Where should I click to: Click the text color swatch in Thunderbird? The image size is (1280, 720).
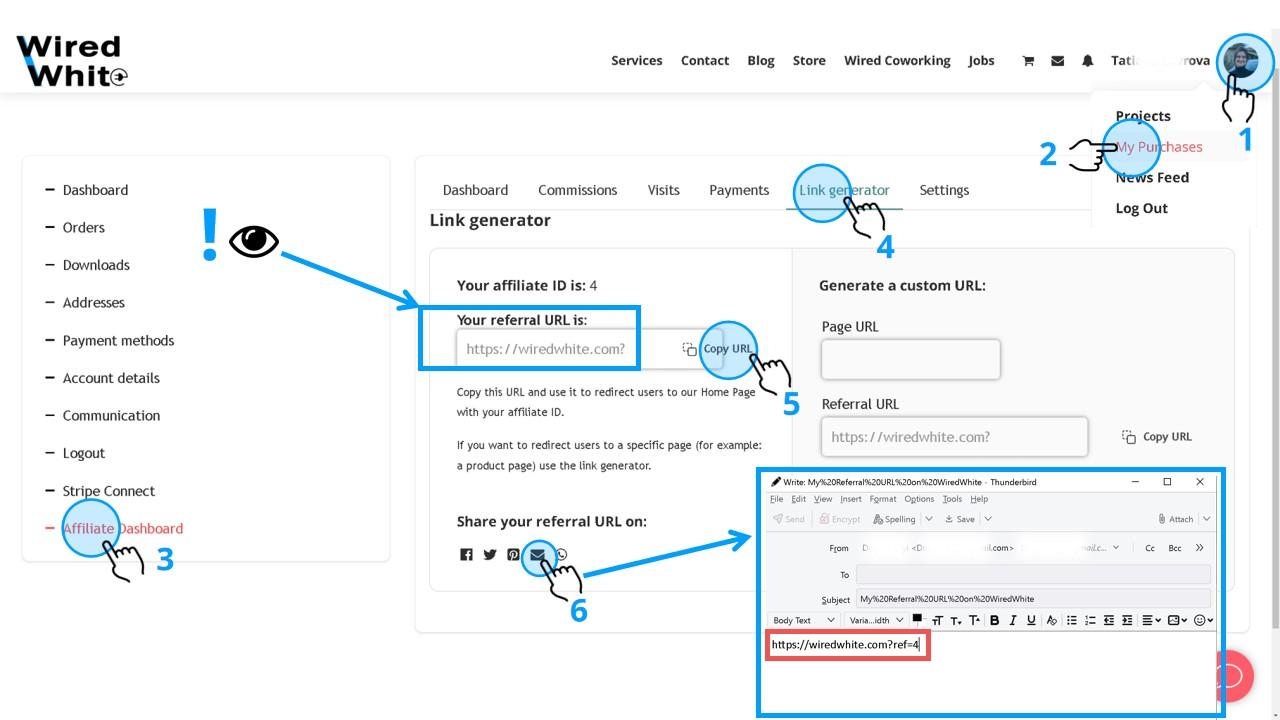[917, 618]
